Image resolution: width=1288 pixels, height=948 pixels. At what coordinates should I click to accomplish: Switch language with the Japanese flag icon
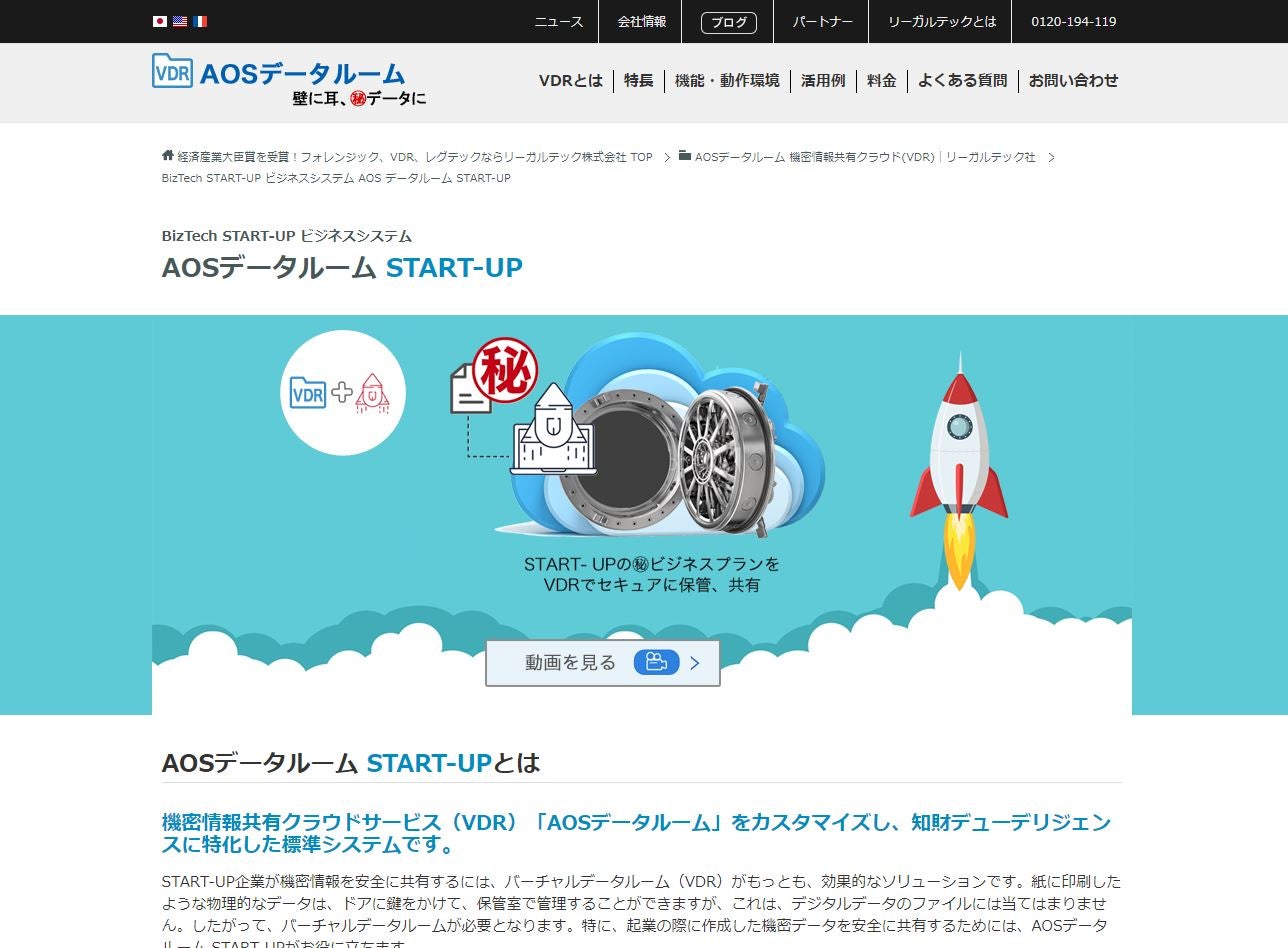point(160,21)
